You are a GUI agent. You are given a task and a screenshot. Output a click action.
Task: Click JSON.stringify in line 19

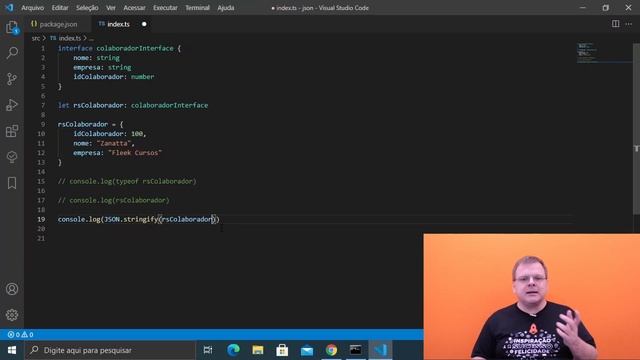(131, 219)
